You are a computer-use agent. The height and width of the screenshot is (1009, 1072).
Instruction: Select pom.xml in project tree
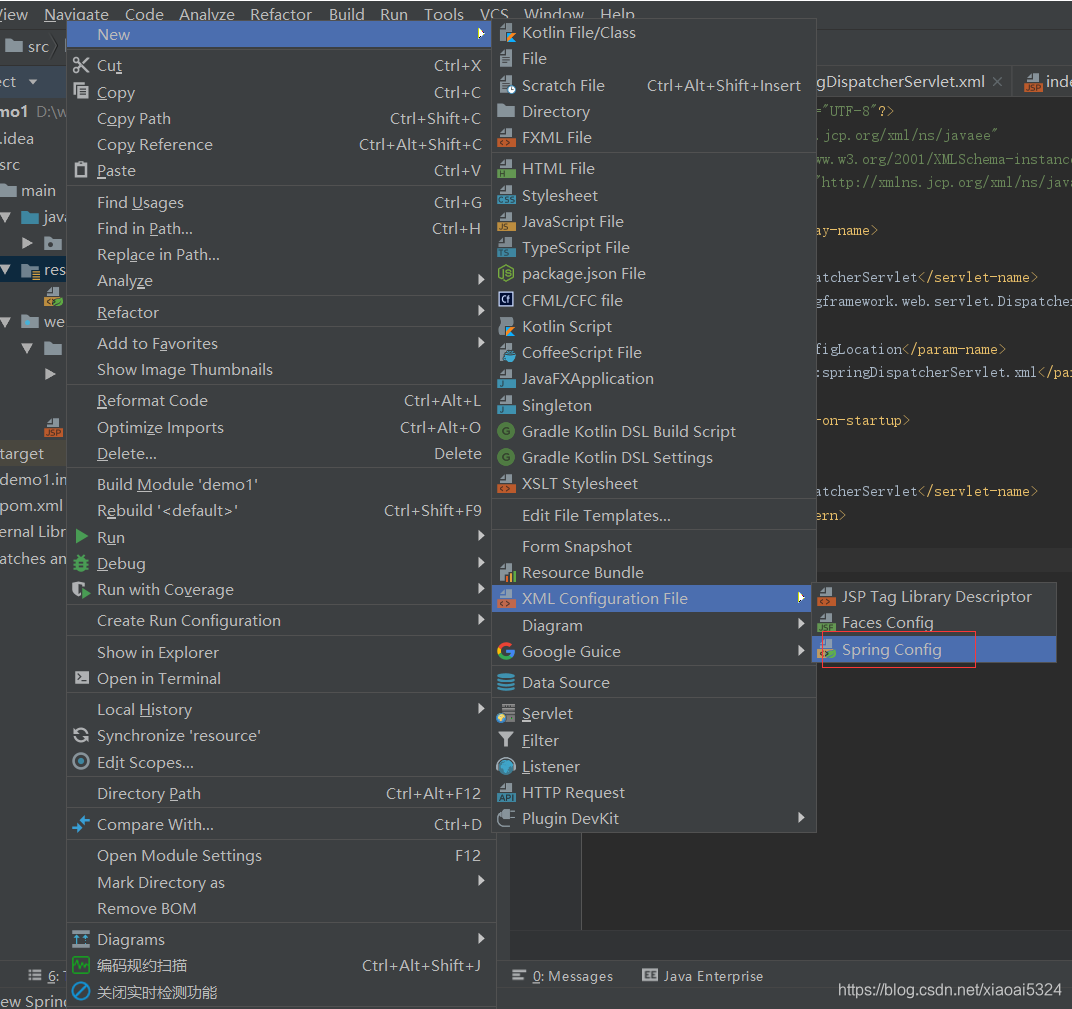tap(31, 506)
